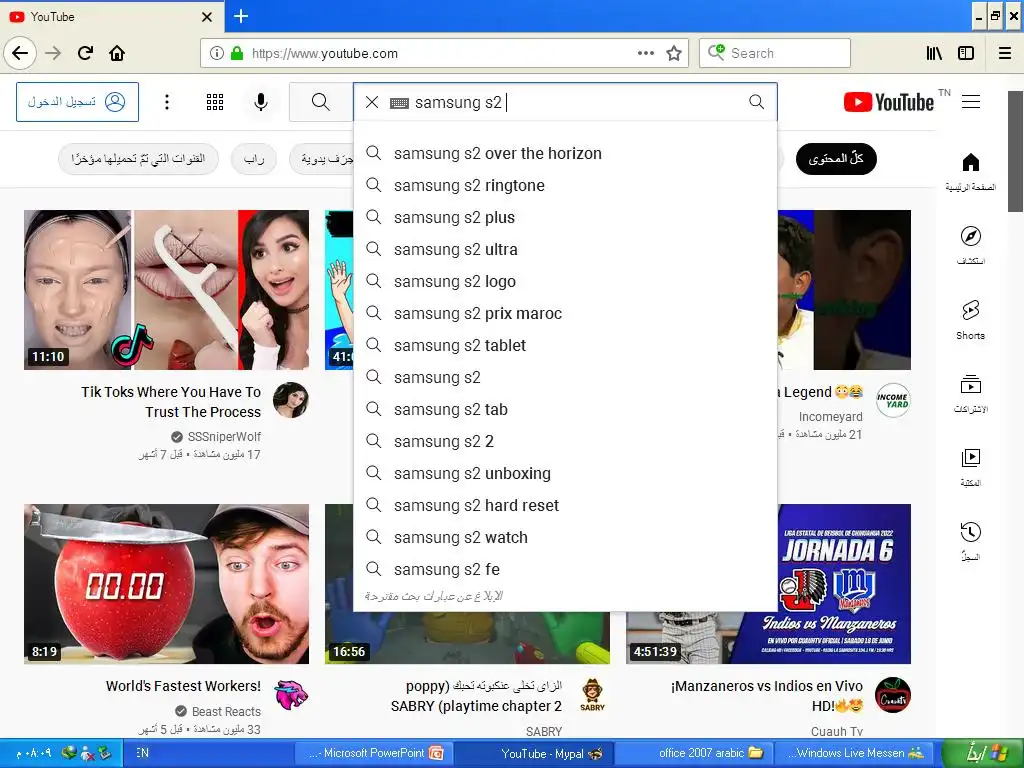Image resolution: width=1024 pixels, height=768 pixels.
Task: Select the YouTube browser tab
Action: click(x=112, y=16)
